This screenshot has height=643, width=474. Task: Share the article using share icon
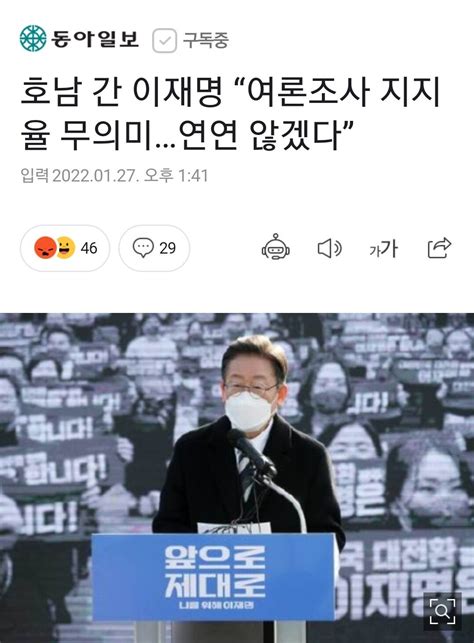point(439,248)
